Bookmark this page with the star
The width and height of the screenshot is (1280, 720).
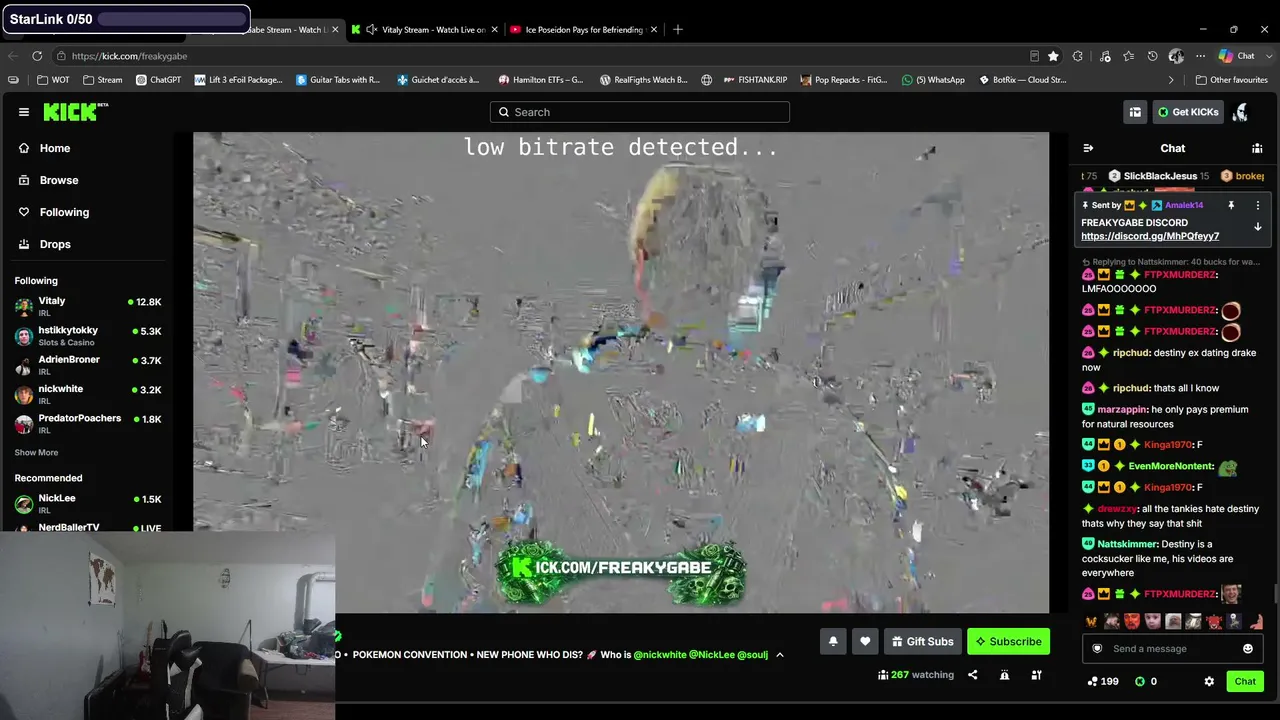pyautogui.click(x=1053, y=56)
